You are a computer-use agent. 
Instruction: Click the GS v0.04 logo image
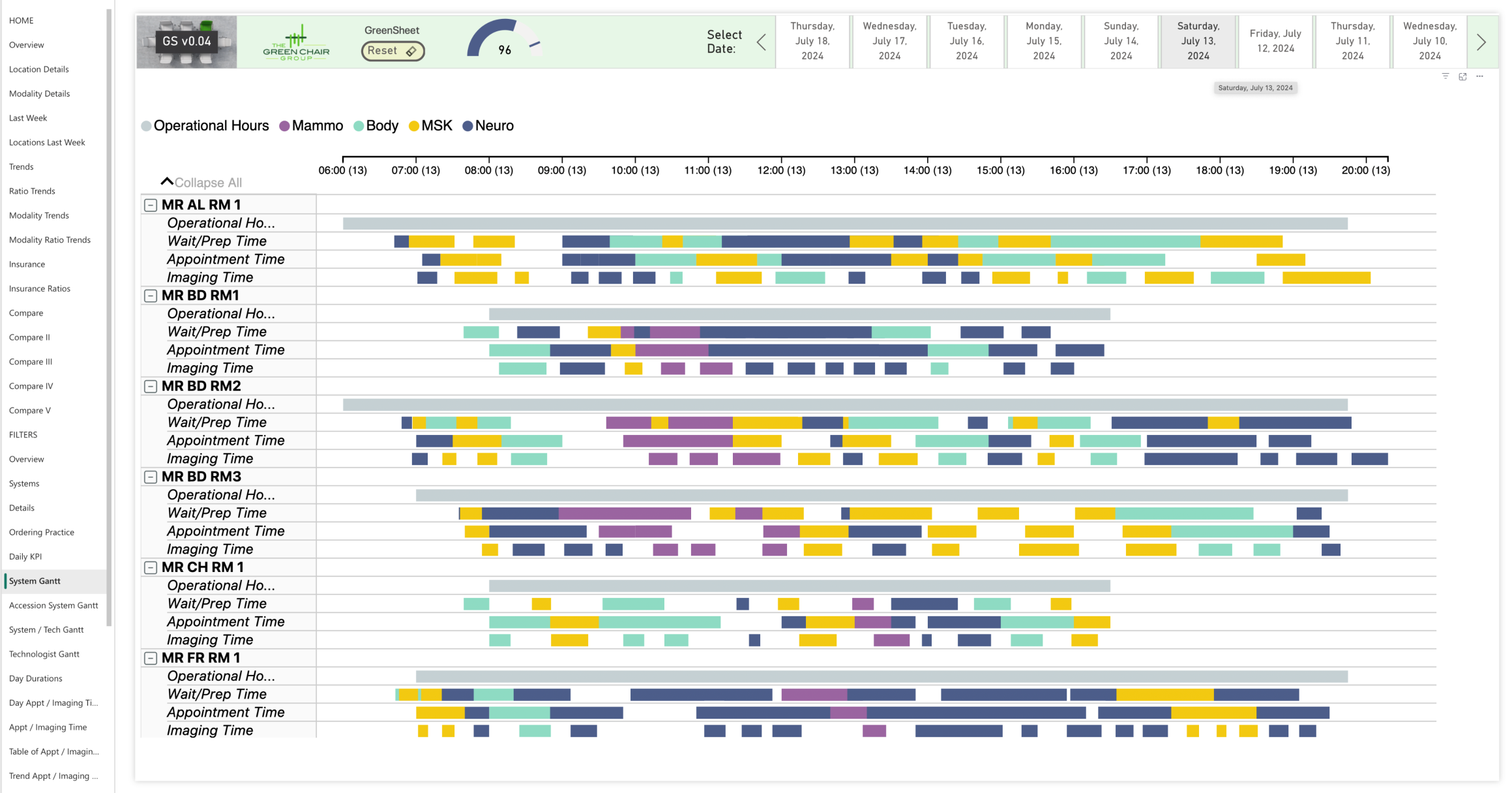(186, 42)
